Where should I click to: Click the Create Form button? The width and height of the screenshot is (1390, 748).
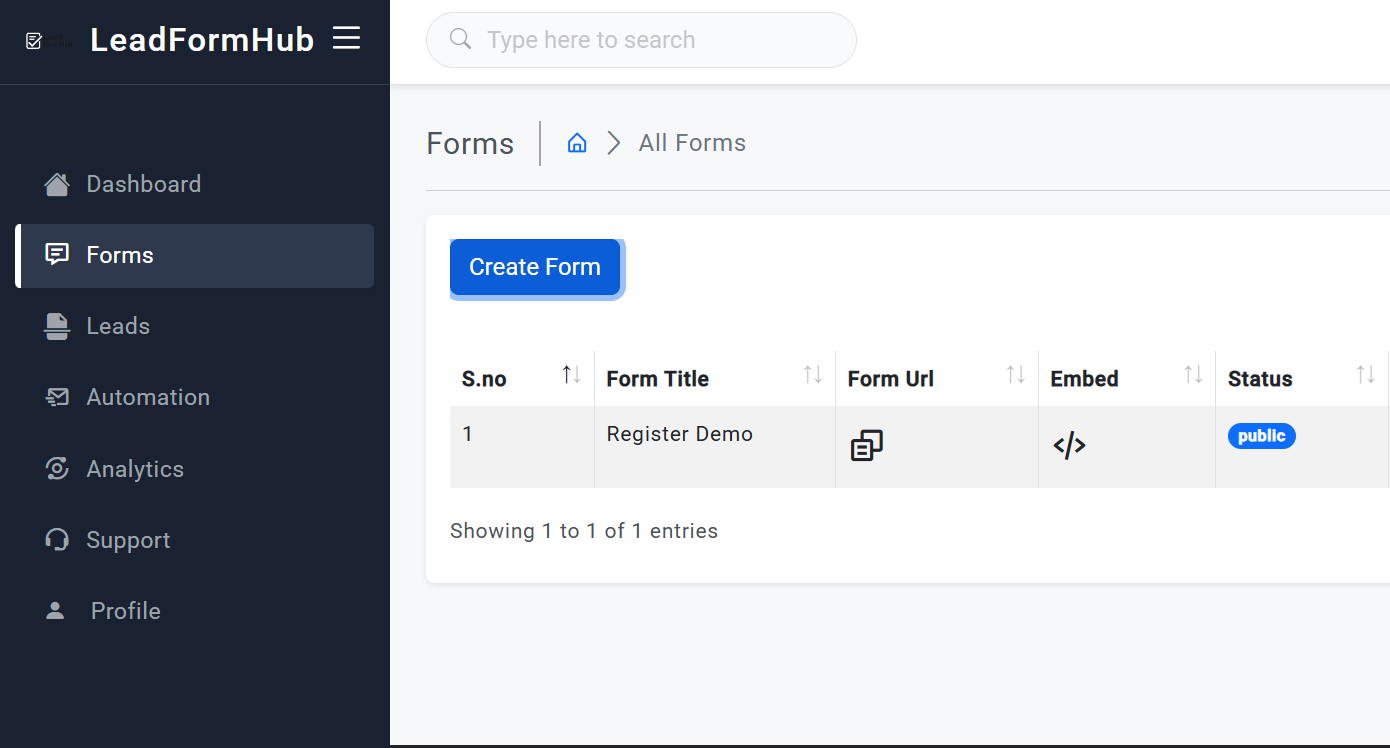[x=535, y=267]
